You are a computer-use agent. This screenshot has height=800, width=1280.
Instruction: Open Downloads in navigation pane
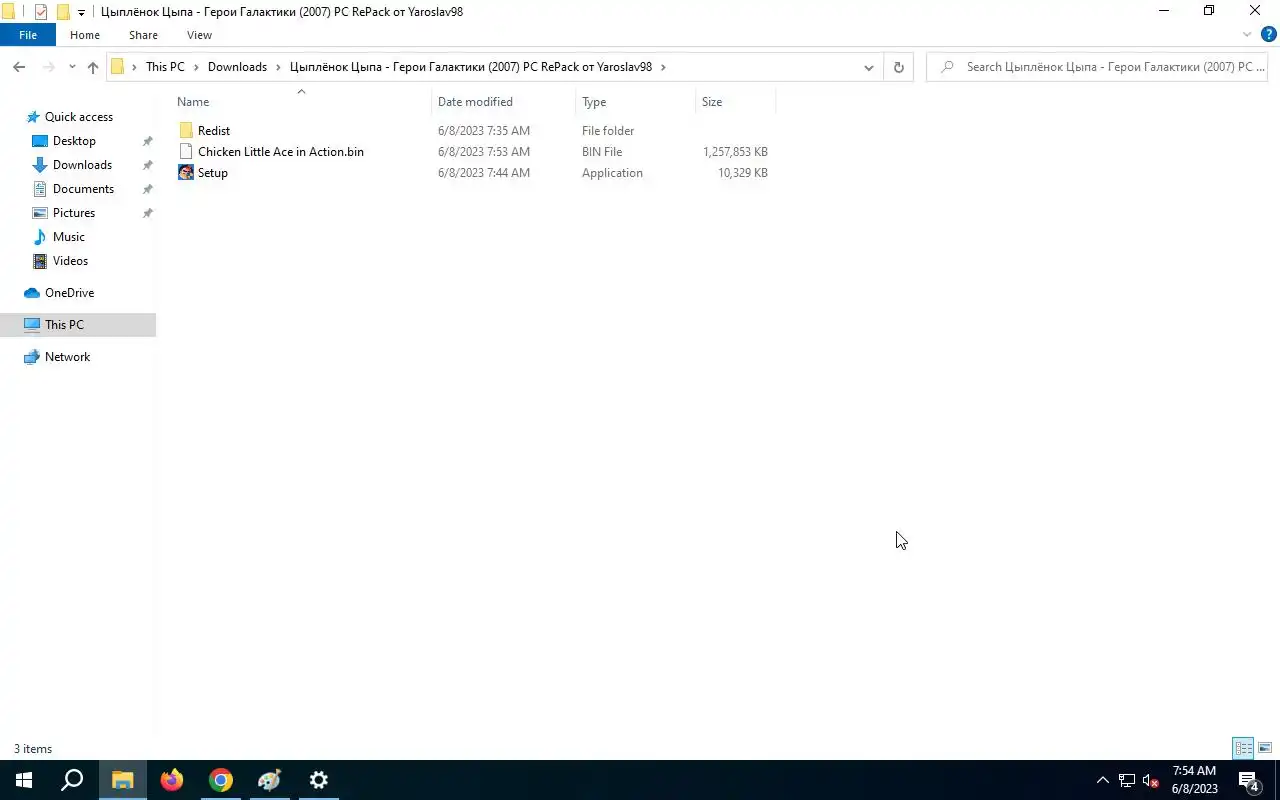82,165
